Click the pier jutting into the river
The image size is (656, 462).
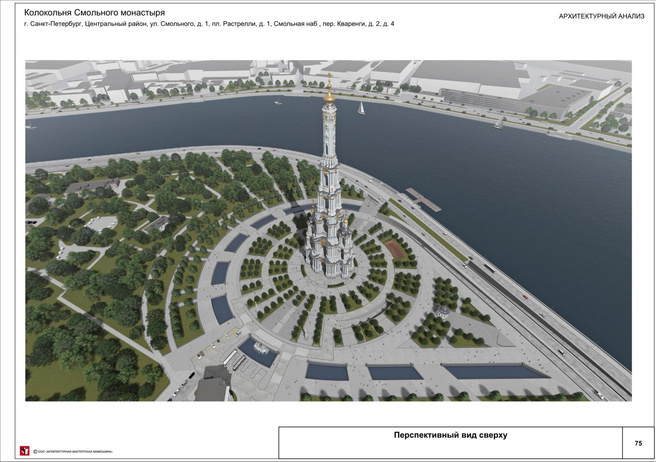[x=422, y=200]
